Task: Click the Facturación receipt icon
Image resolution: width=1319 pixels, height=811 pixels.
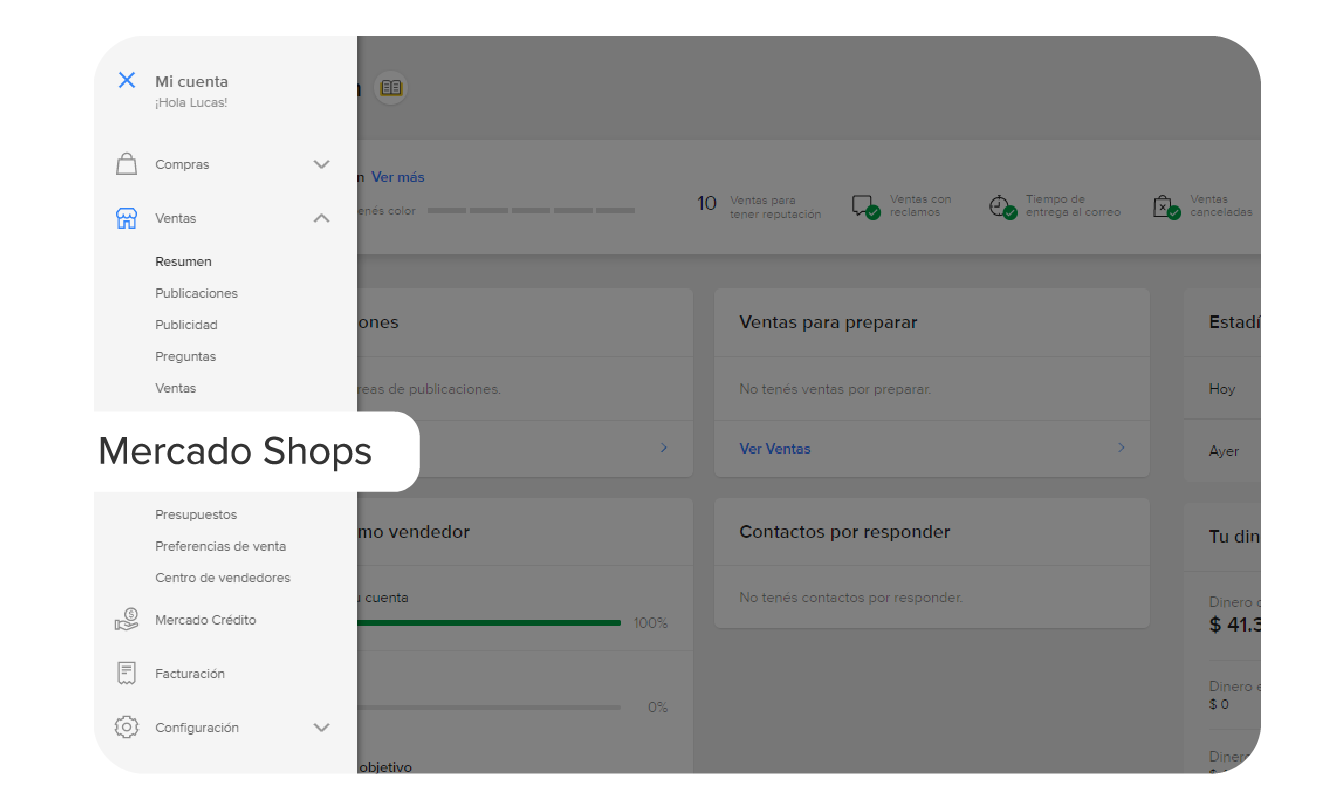Action: point(126,673)
